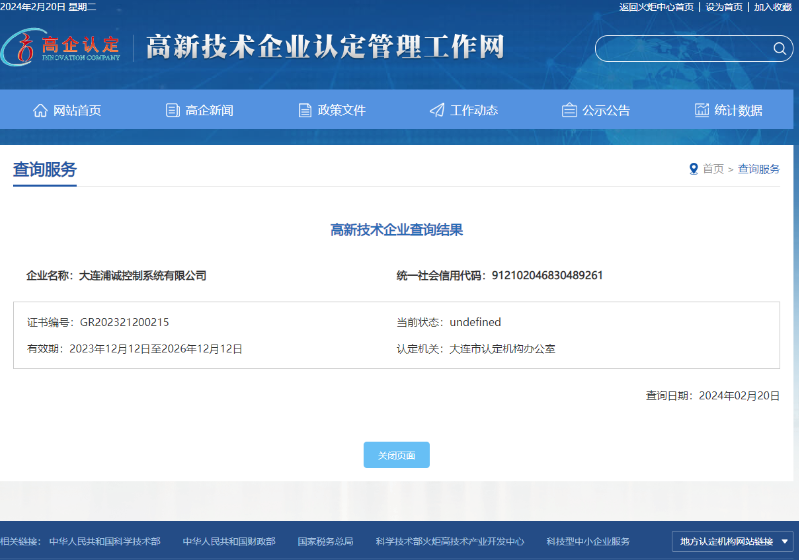Click the news icon beside 高企新闻
Image resolution: width=799 pixels, height=560 pixels.
click(x=173, y=110)
